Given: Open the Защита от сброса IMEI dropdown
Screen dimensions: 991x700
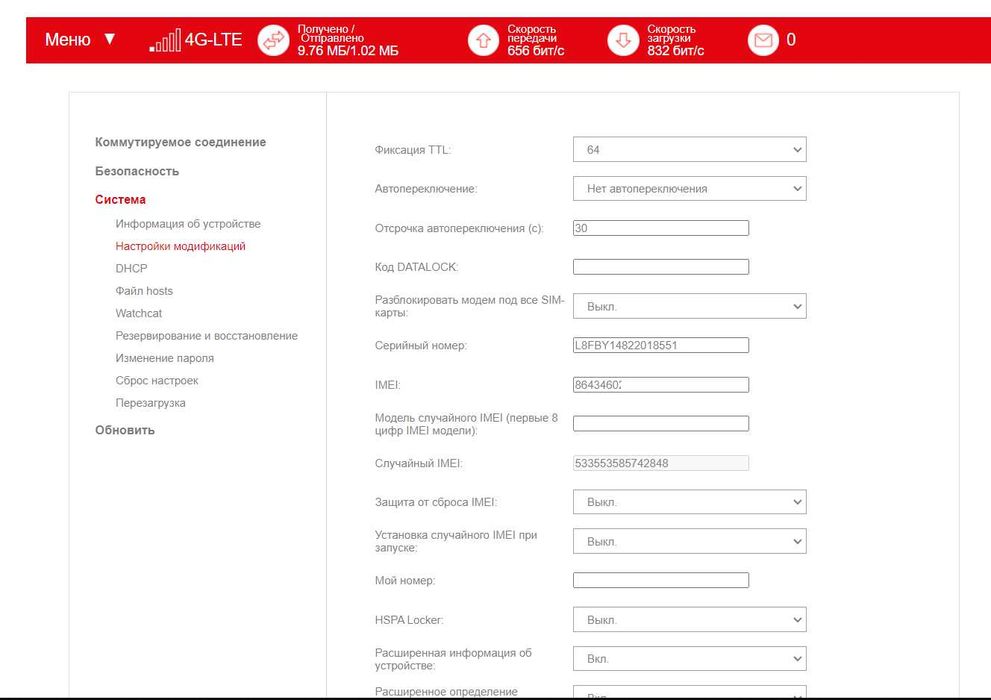Looking at the screenshot, I should coord(690,502).
